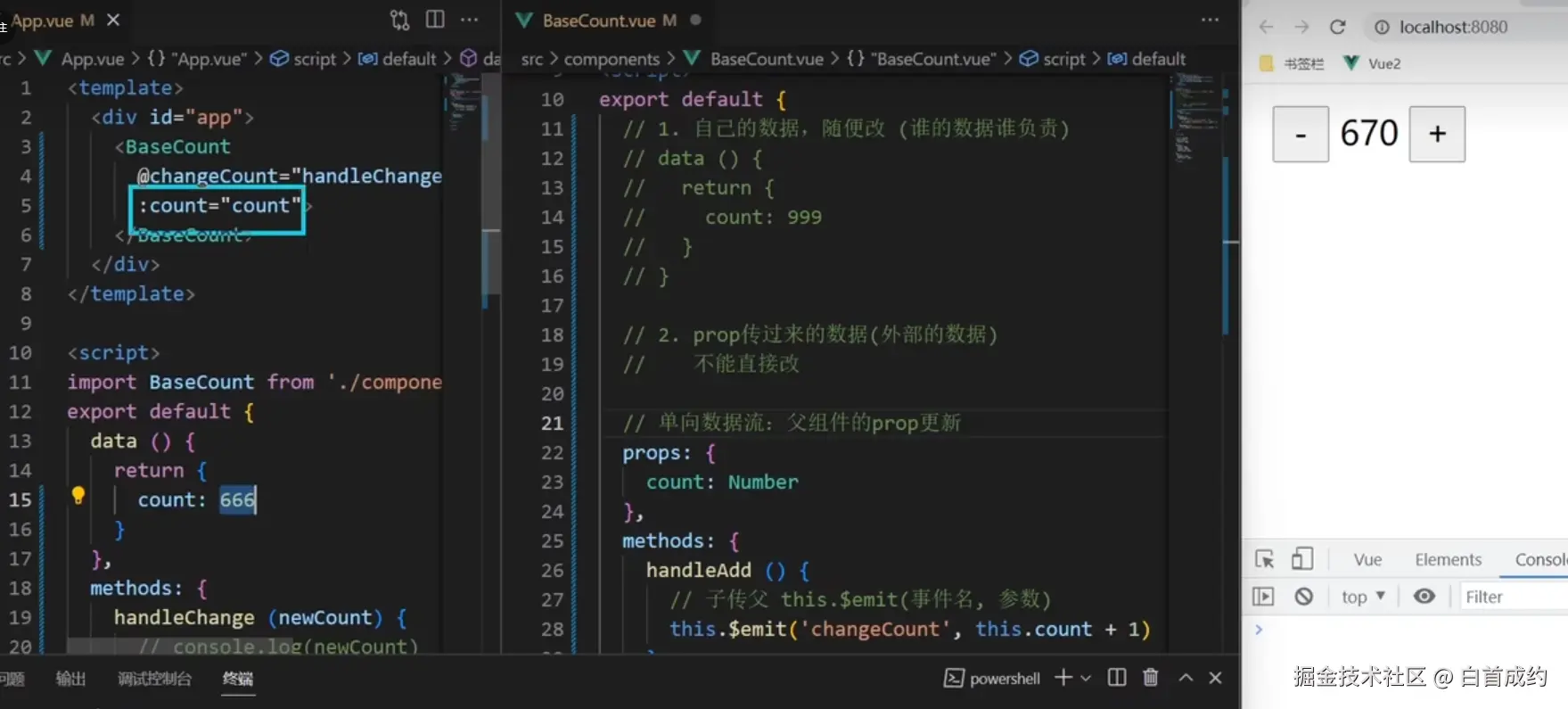Click handleChange method name on line 19

(185, 617)
